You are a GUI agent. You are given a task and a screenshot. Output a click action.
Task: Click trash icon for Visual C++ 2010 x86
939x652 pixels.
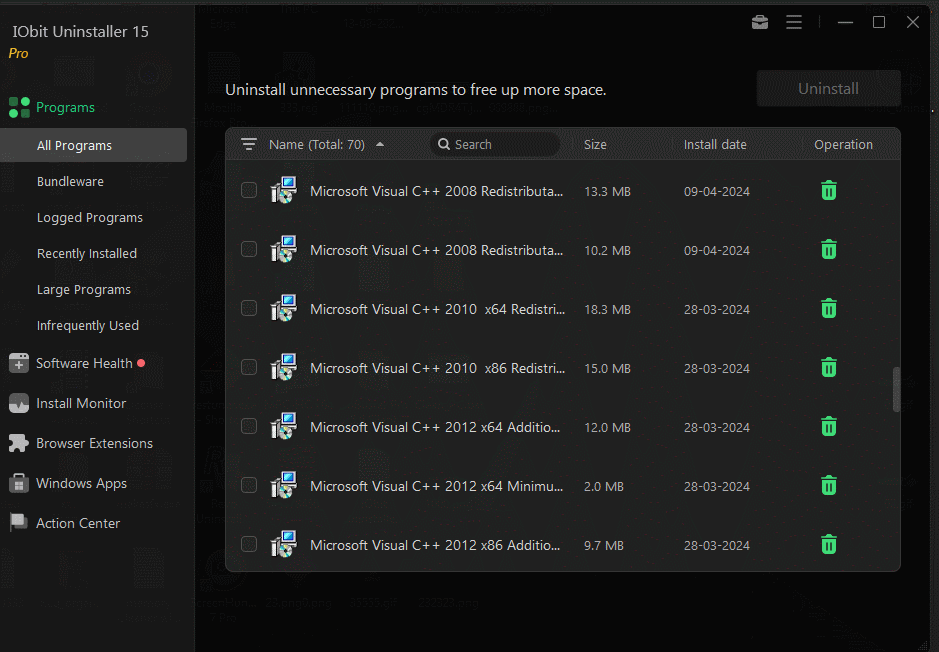(829, 367)
